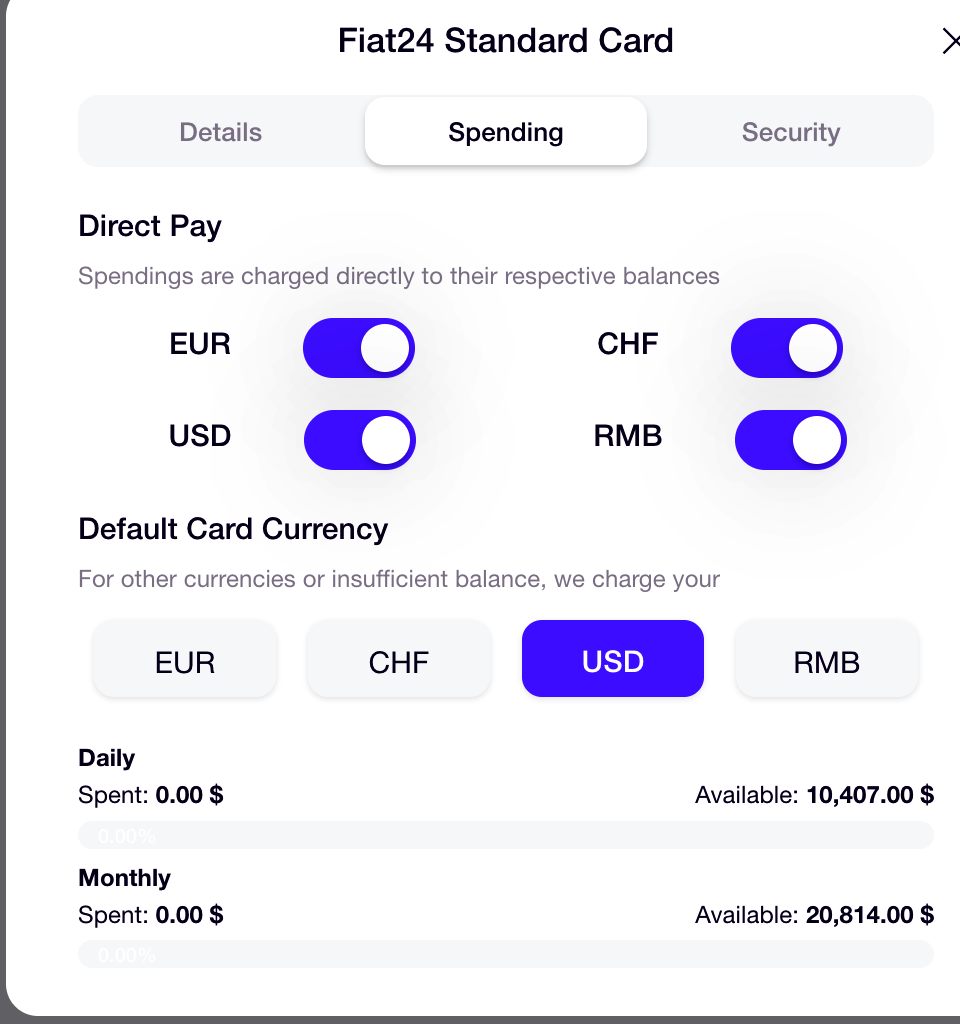Turn off the CHF Direct Pay switch
This screenshot has height=1024, width=960.
click(787, 348)
